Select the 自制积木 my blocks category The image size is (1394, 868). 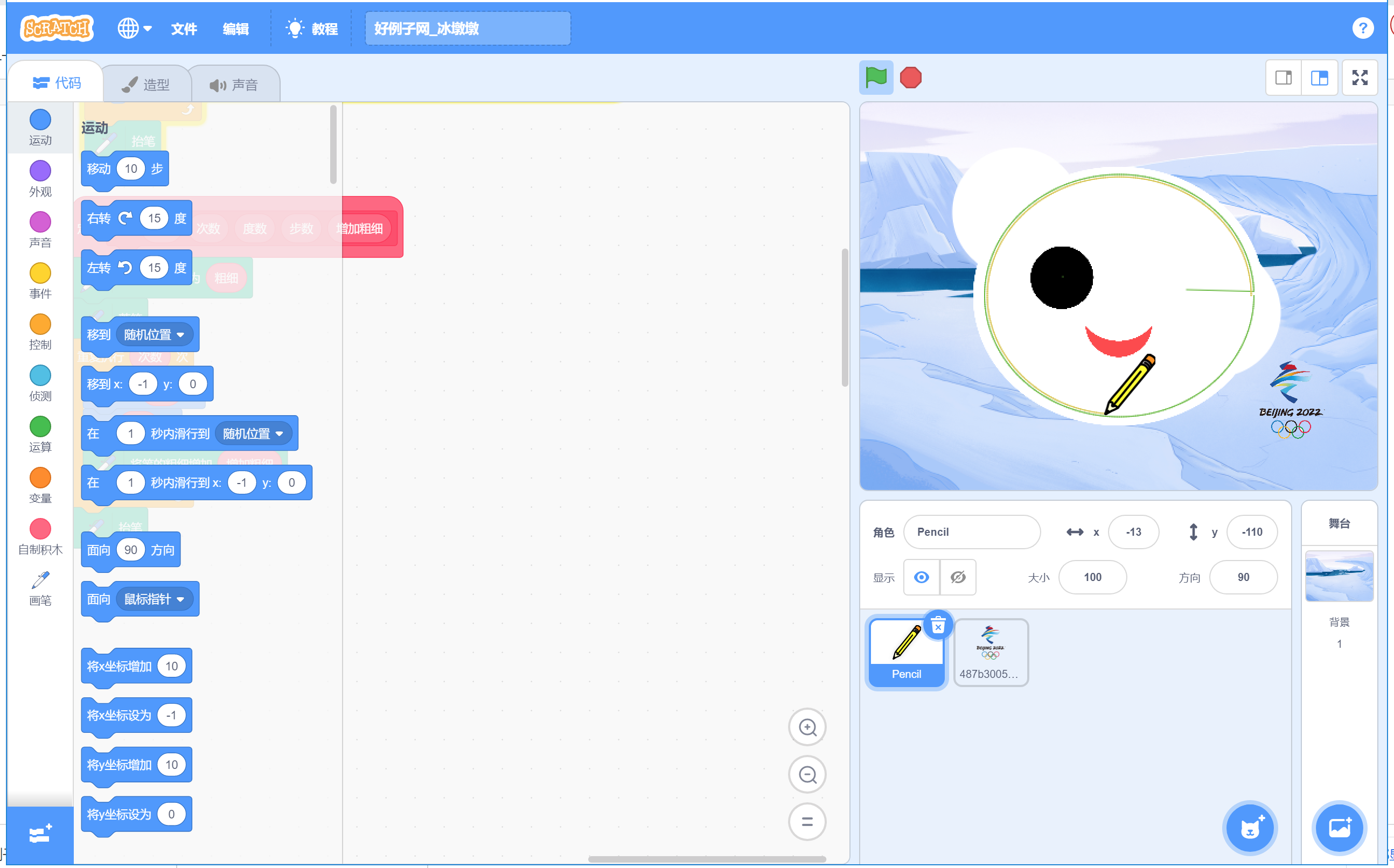tap(40, 536)
